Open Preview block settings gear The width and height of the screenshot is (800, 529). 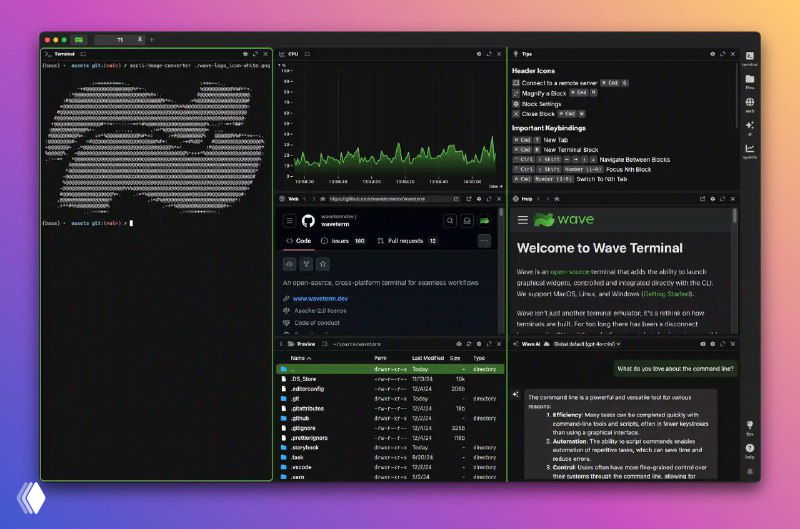point(479,344)
